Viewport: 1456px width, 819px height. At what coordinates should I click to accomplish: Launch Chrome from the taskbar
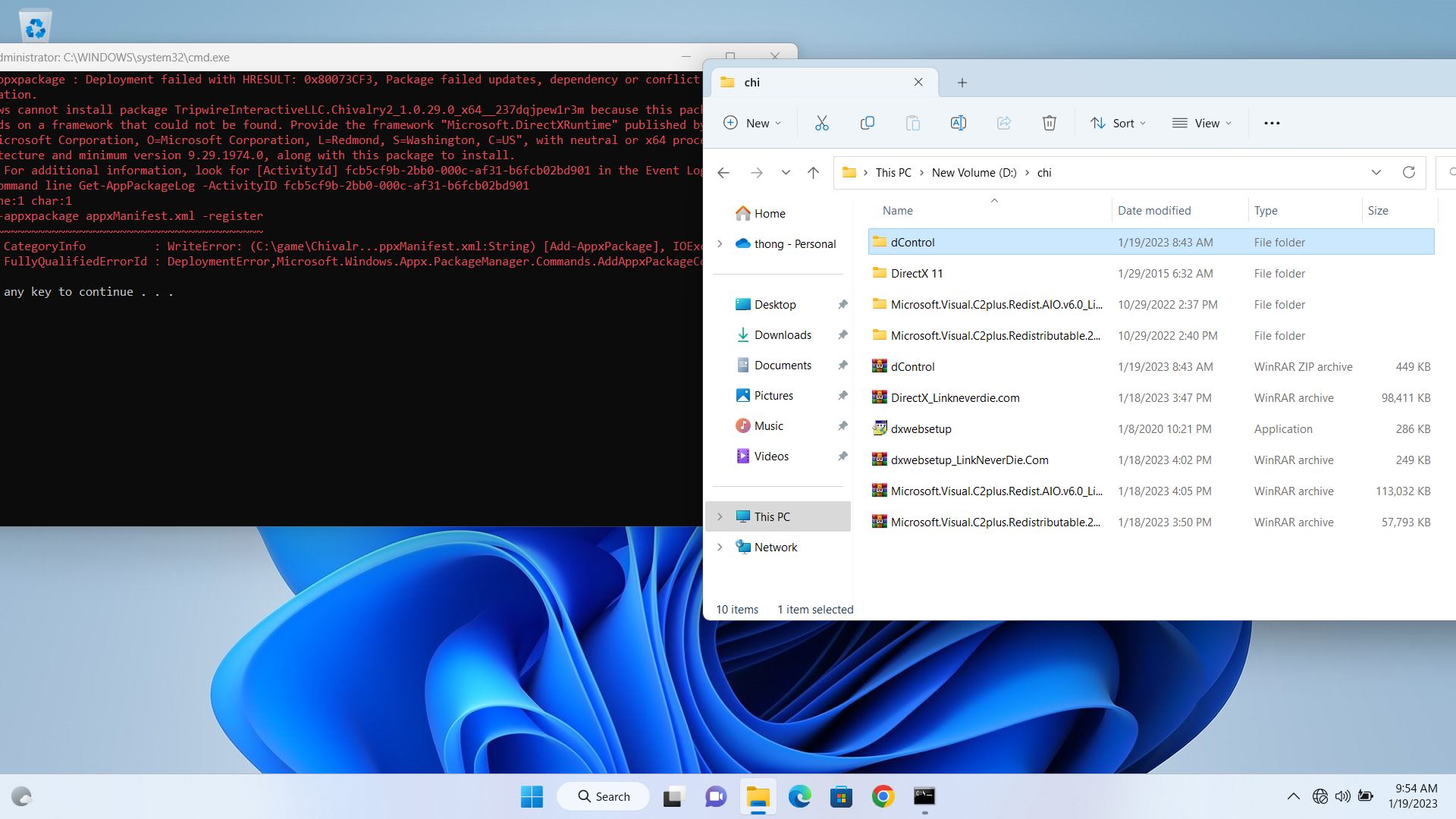coord(883,796)
